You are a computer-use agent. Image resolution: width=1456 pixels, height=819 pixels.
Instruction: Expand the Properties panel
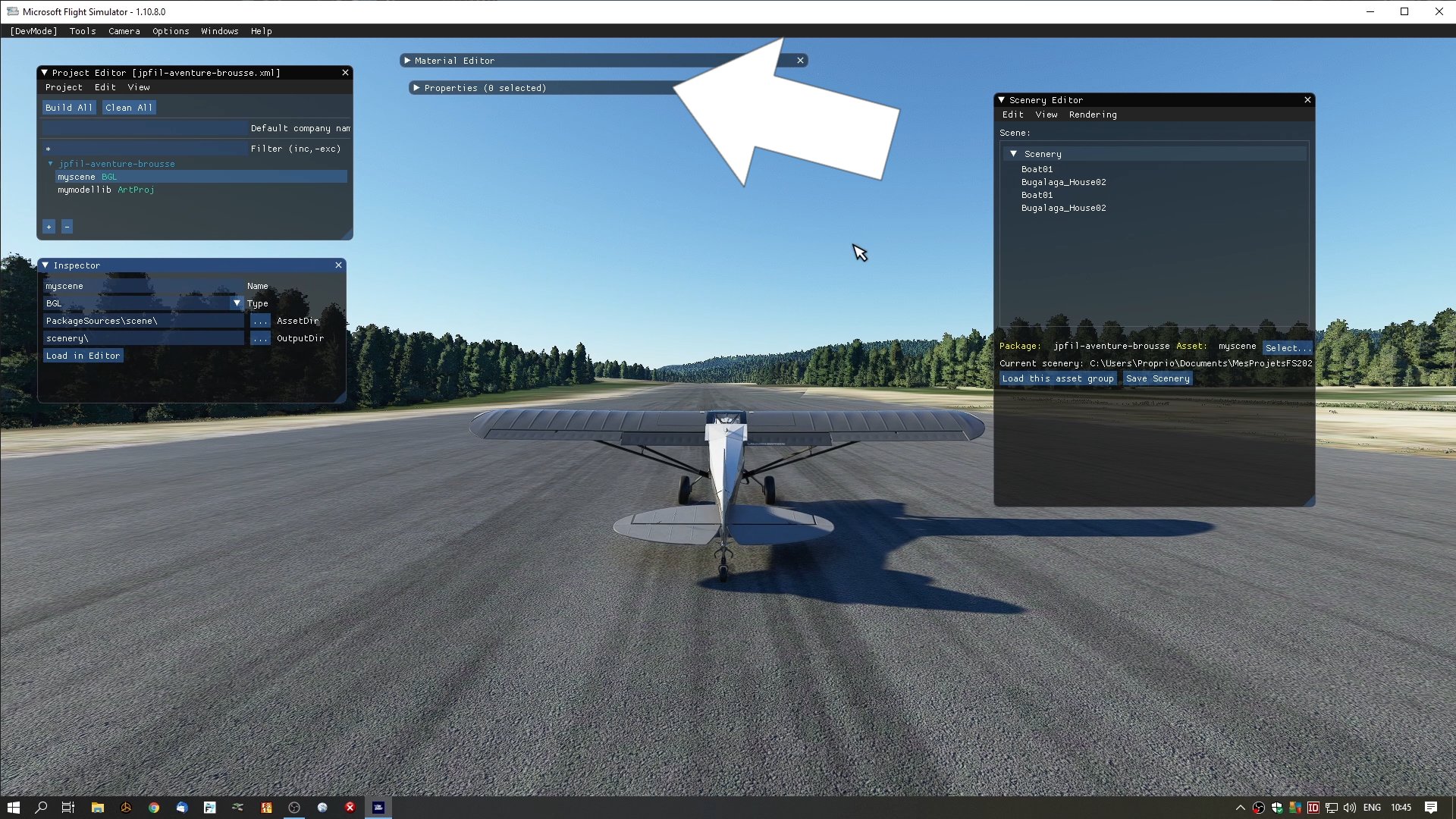click(416, 88)
